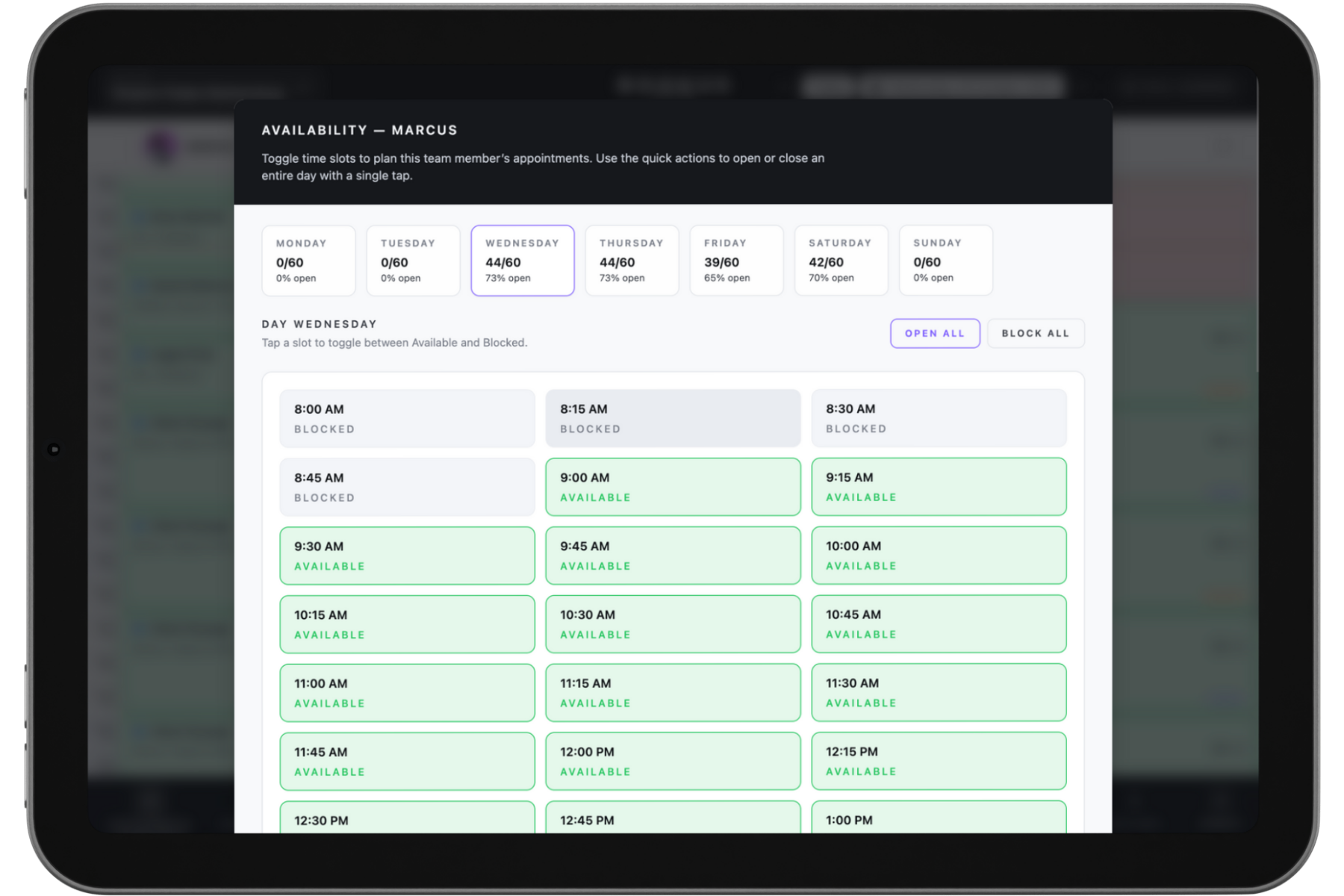Open Thursday's availability
The width and height of the screenshot is (1344, 896).
click(x=632, y=261)
